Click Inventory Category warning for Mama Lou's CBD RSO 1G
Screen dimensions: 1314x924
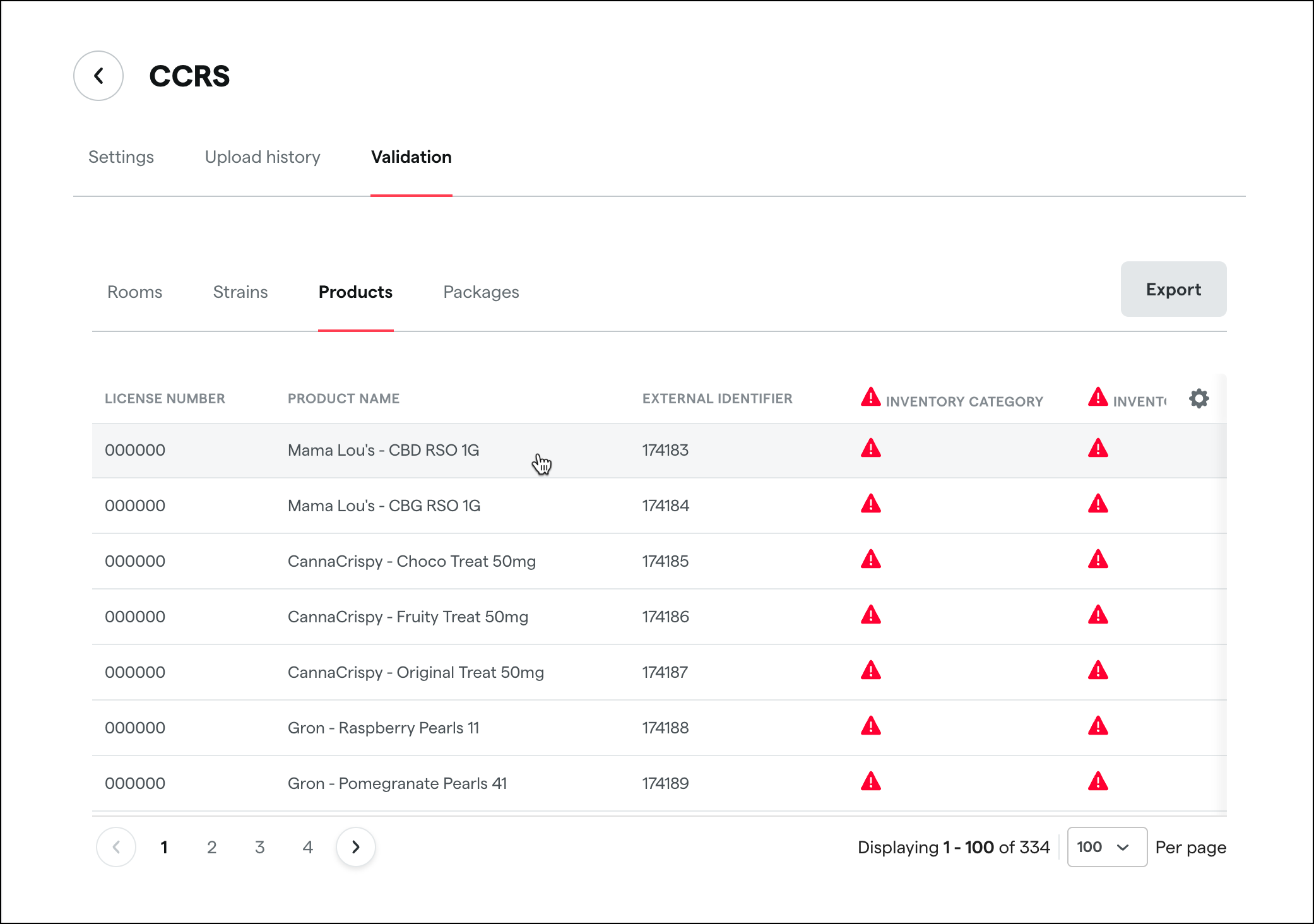pos(870,448)
